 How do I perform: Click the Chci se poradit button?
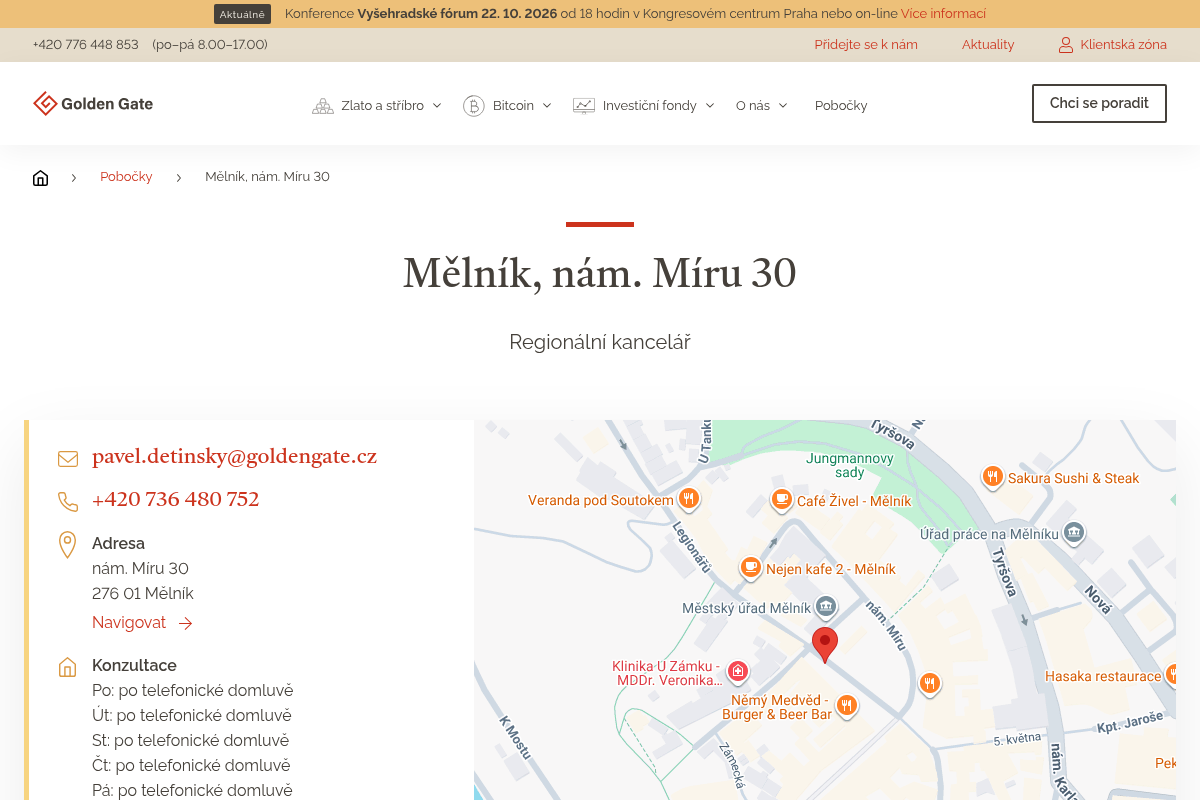point(1099,103)
